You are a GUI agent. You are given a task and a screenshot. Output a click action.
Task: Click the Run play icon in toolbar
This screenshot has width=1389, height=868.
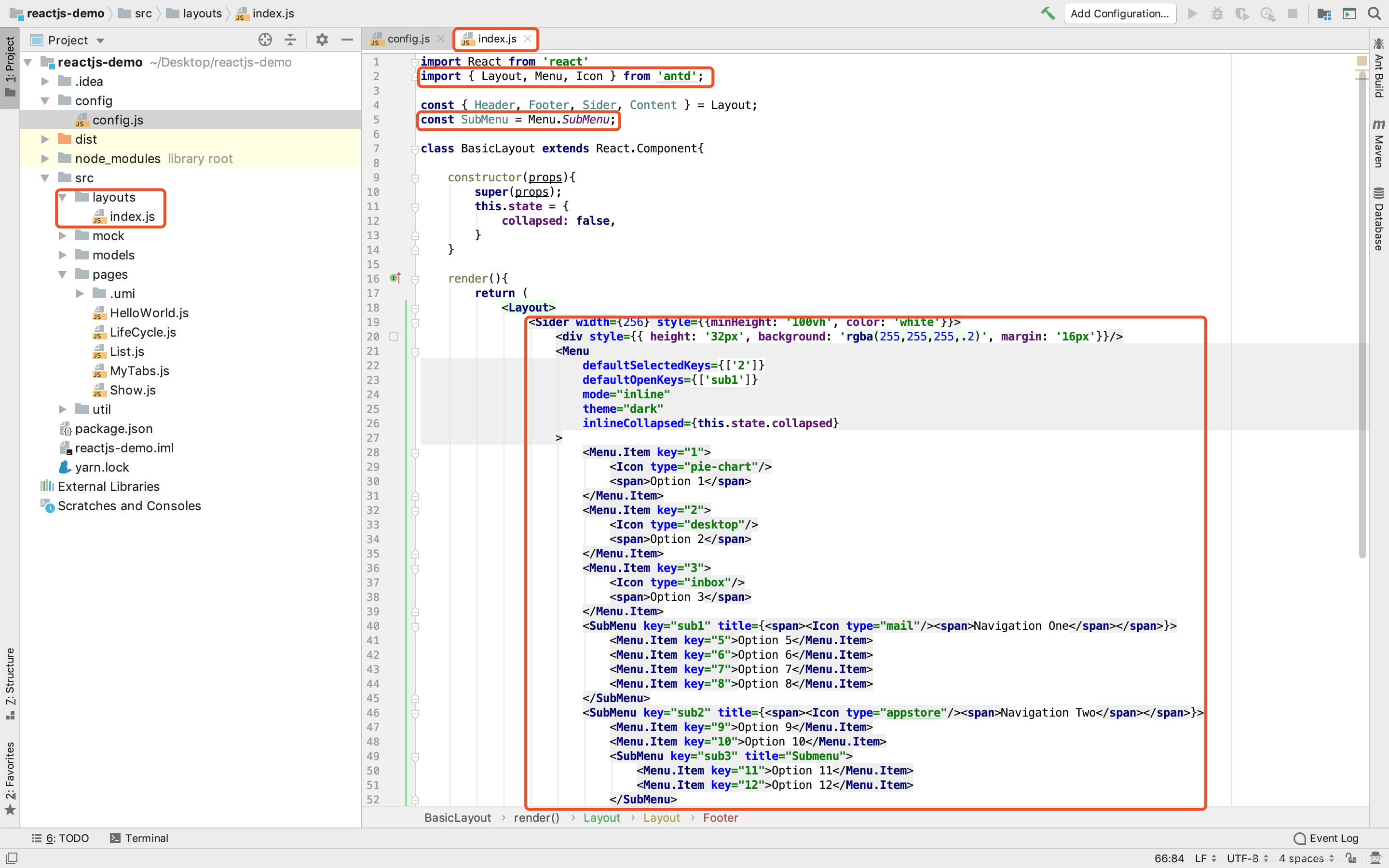(1193, 13)
